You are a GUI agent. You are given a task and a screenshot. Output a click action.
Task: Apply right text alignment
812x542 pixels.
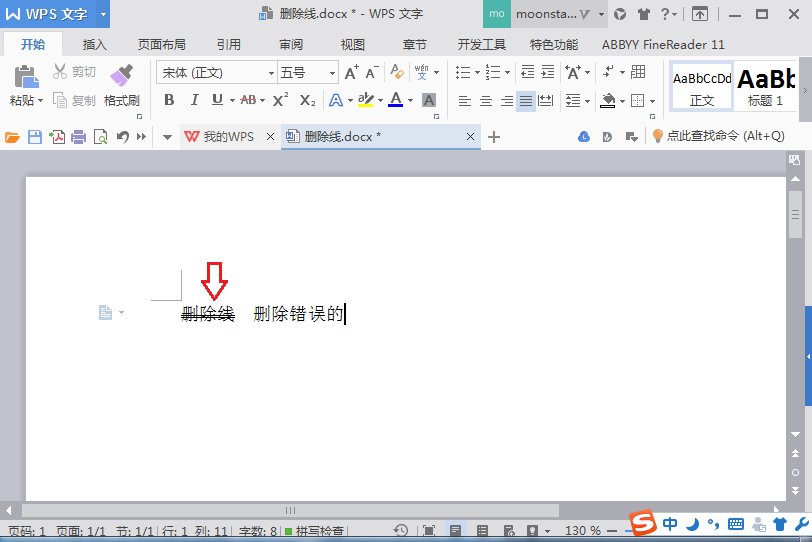506,100
